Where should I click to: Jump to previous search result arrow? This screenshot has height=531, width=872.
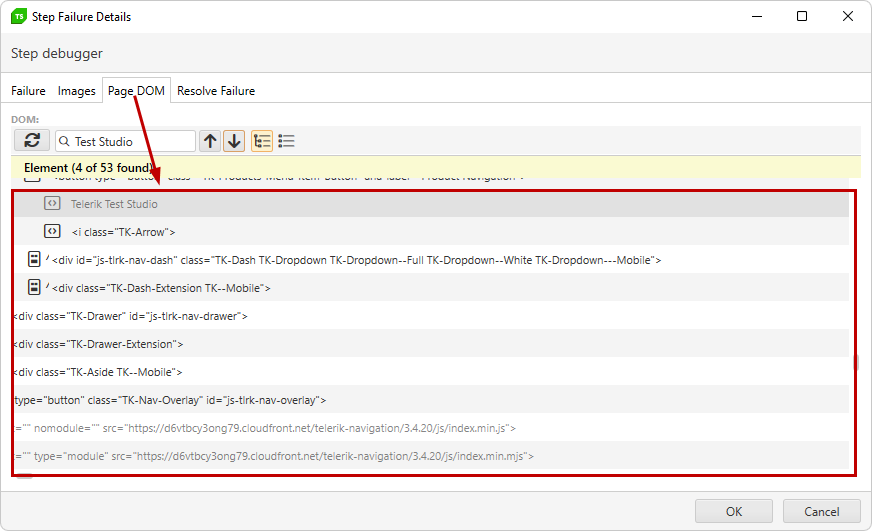(x=210, y=141)
